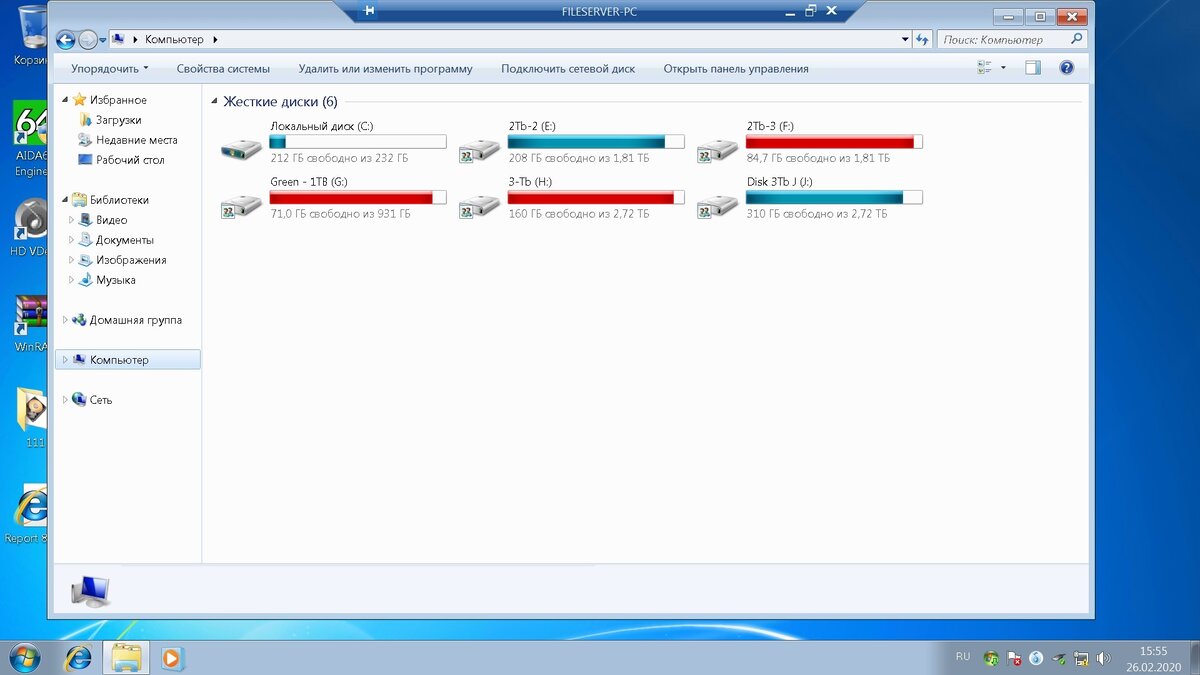Viewport: 1200px width, 675px height.
Task: Select Сеть in navigation pane
Action: click(x=101, y=400)
